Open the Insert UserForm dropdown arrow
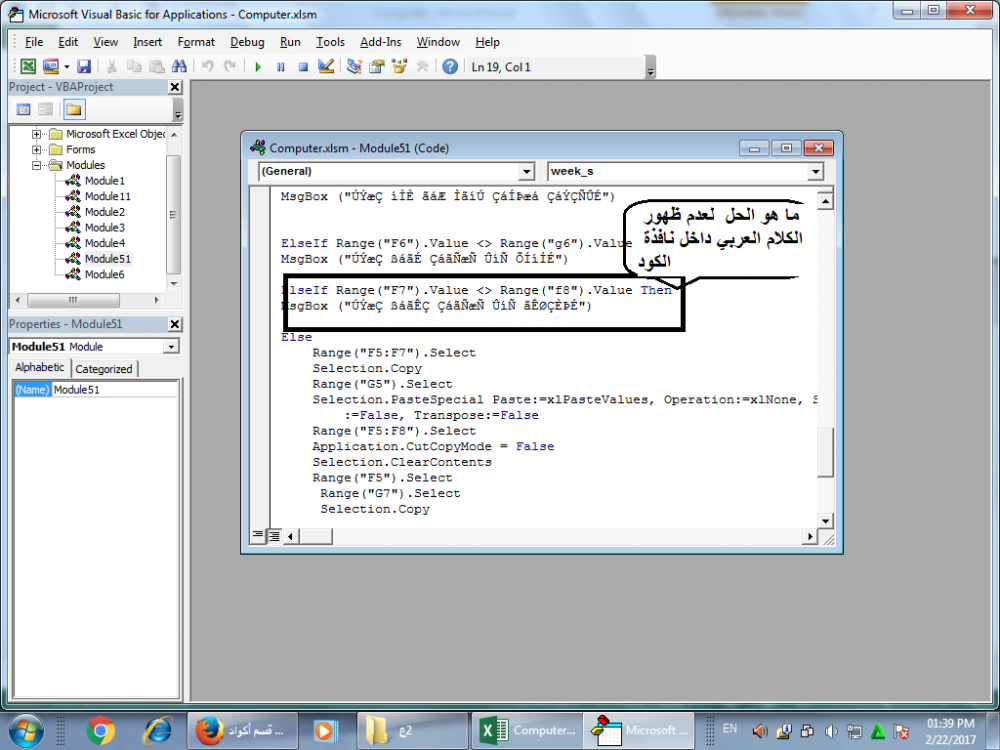The image size is (1000, 750). point(66,66)
